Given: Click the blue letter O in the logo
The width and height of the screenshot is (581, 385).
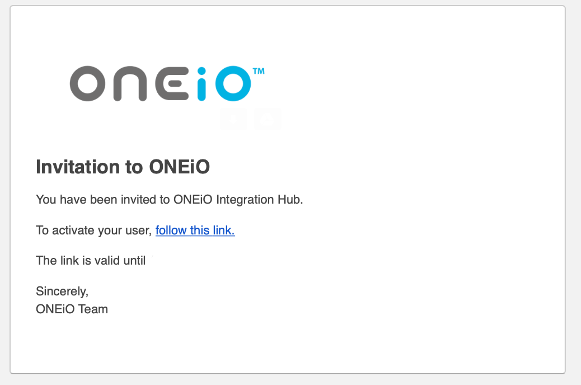Looking at the screenshot, I should [x=232, y=83].
